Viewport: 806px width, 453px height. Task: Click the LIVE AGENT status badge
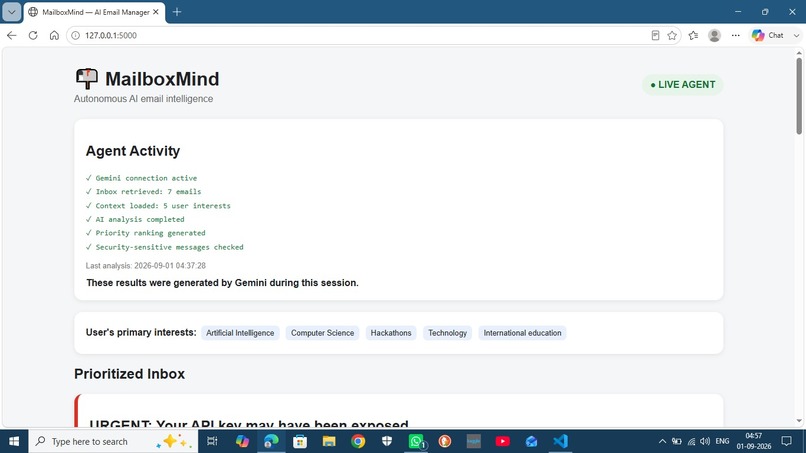[x=682, y=85]
